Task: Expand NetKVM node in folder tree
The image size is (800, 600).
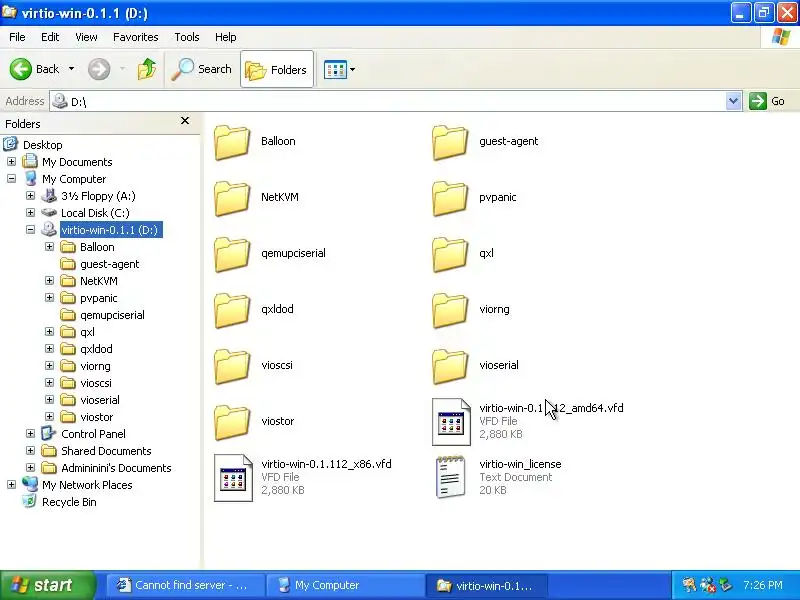Action: pyautogui.click(x=49, y=281)
